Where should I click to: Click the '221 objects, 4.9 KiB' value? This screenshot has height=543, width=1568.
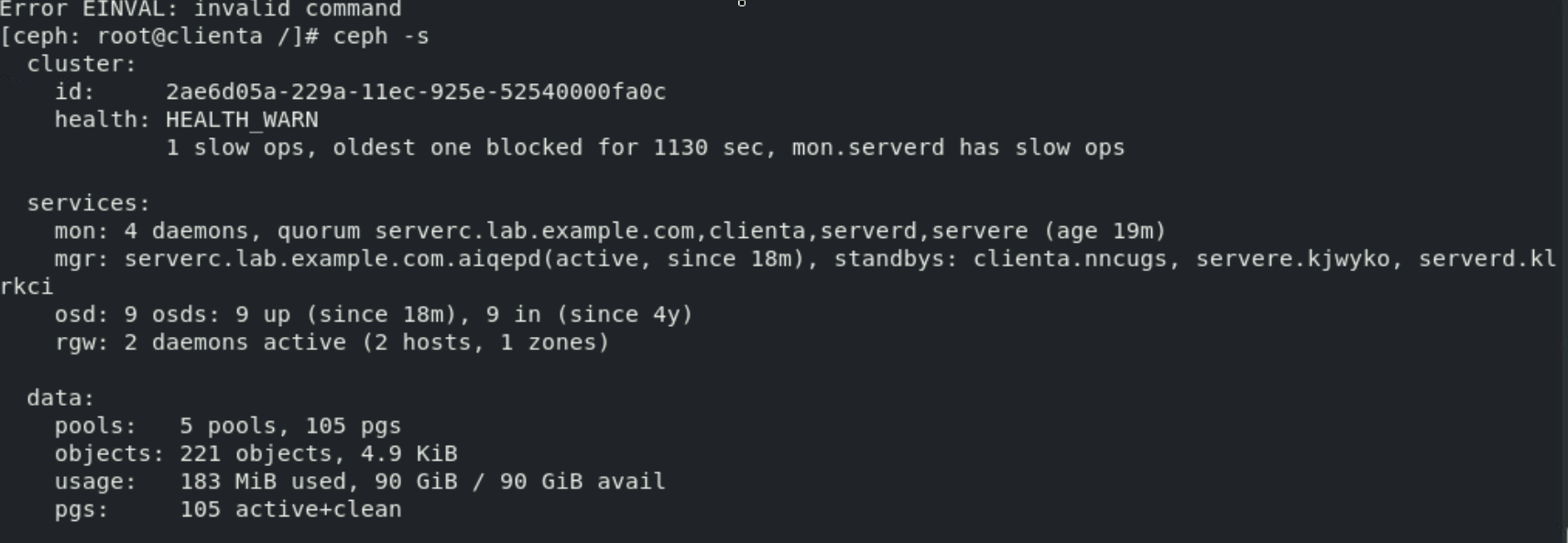(318, 454)
